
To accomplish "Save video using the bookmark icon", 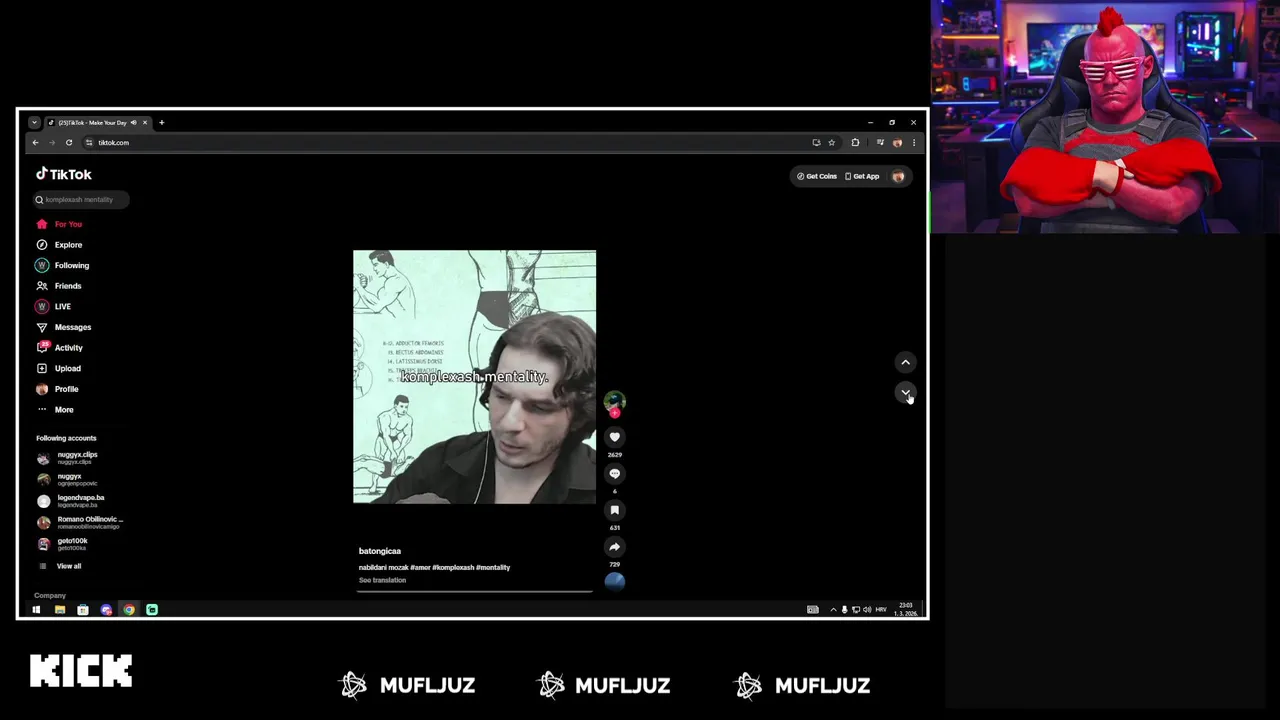I will (615, 511).
